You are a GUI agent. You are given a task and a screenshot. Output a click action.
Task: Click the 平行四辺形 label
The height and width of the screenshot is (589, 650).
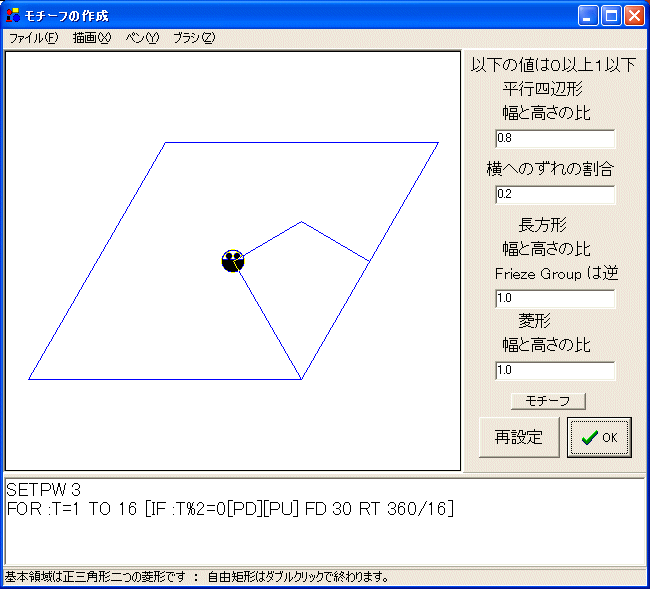[543, 89]
